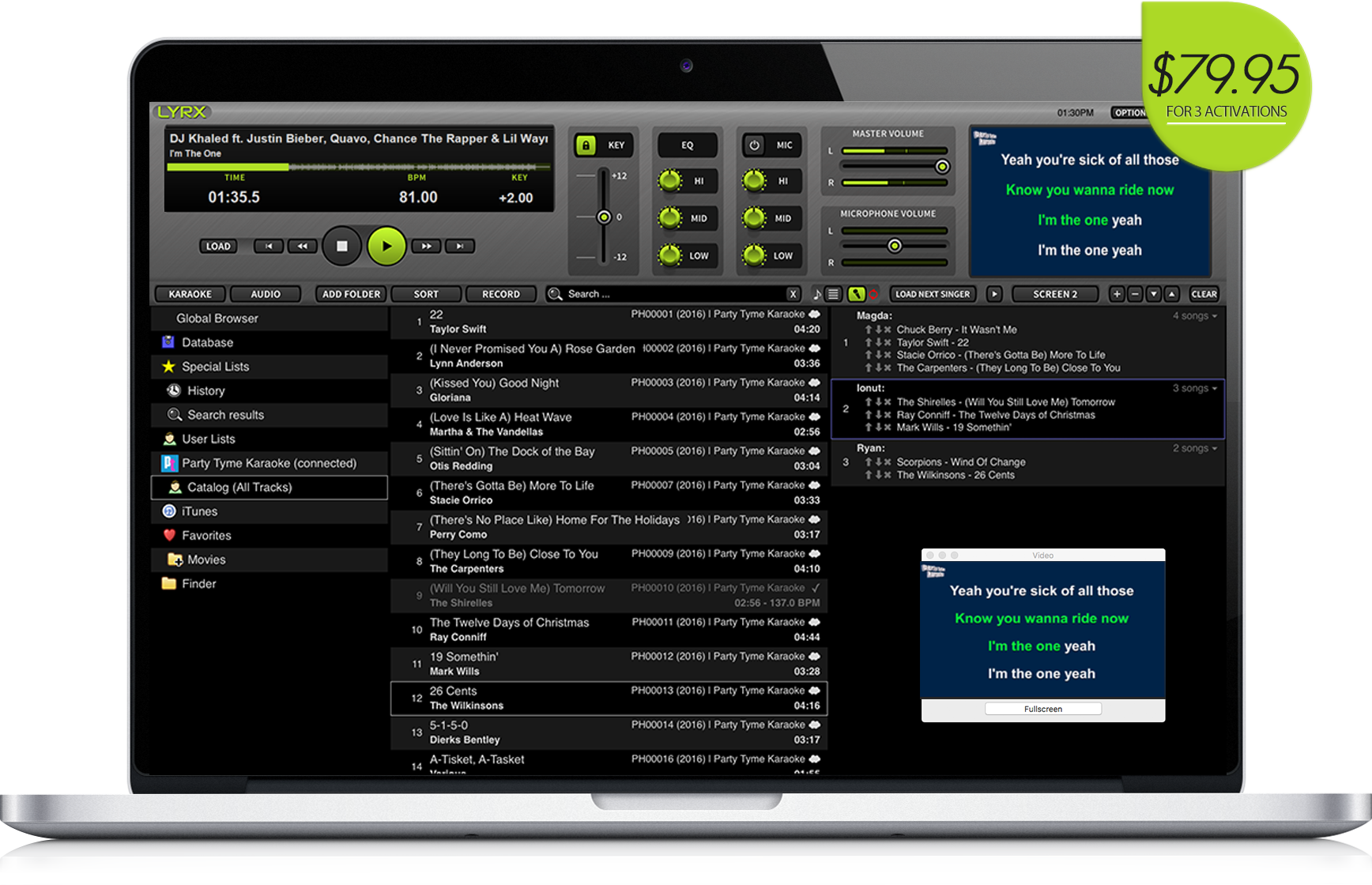Viewport: 1372px width, 885px height.
Task: Open the Favorites heart in the sidebar
Action: [x=171, y=535]
